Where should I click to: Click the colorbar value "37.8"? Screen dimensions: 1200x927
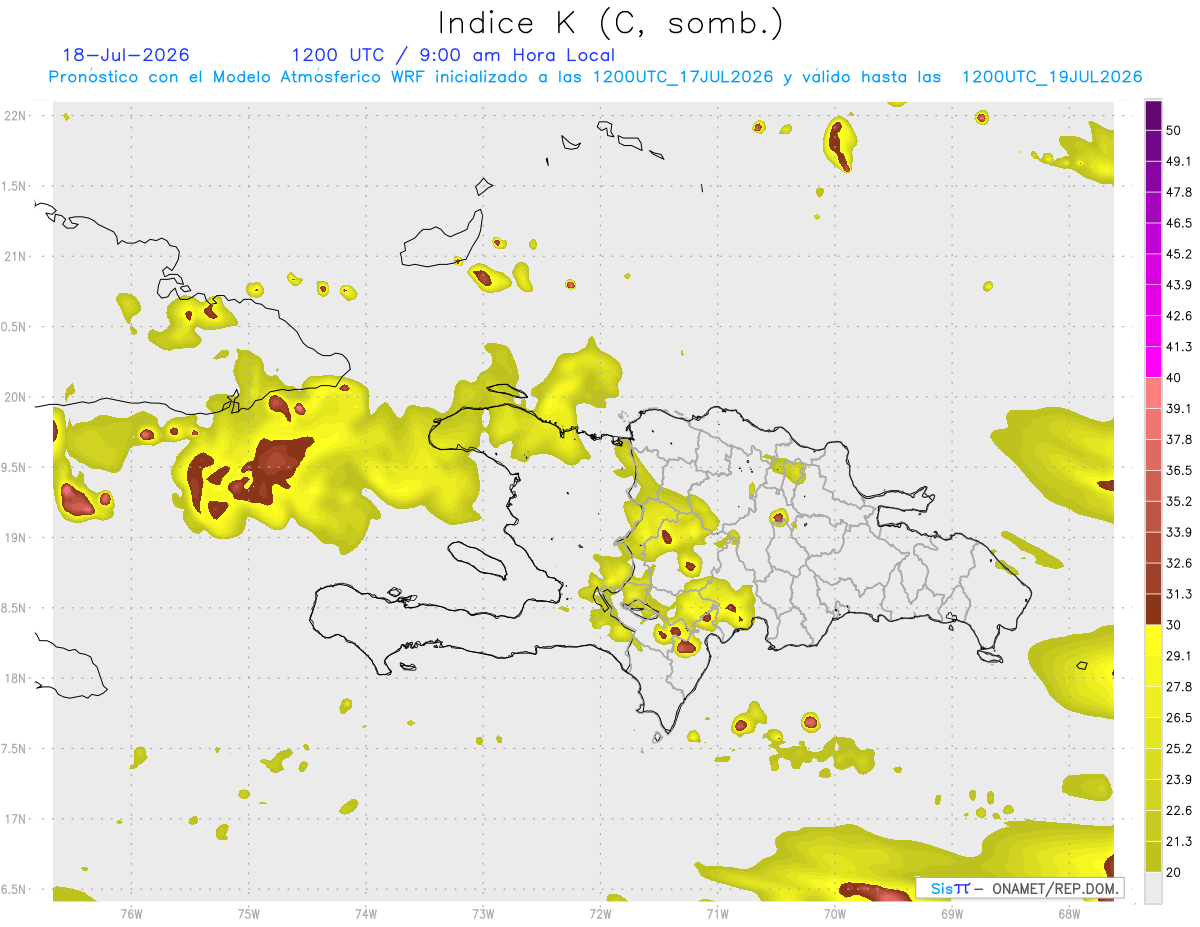point(1179,439)
